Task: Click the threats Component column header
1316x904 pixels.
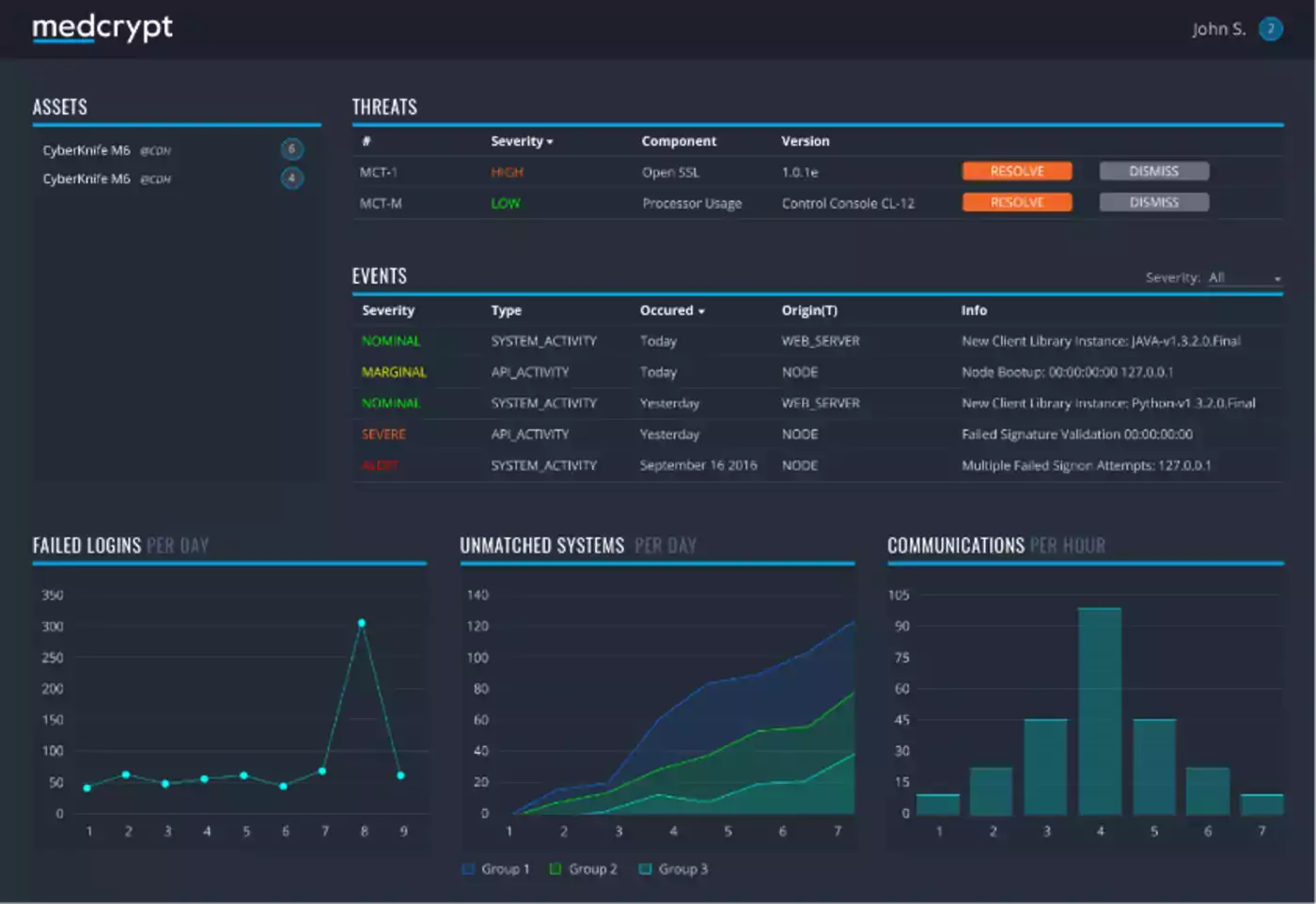Action: tap(679, 141)
